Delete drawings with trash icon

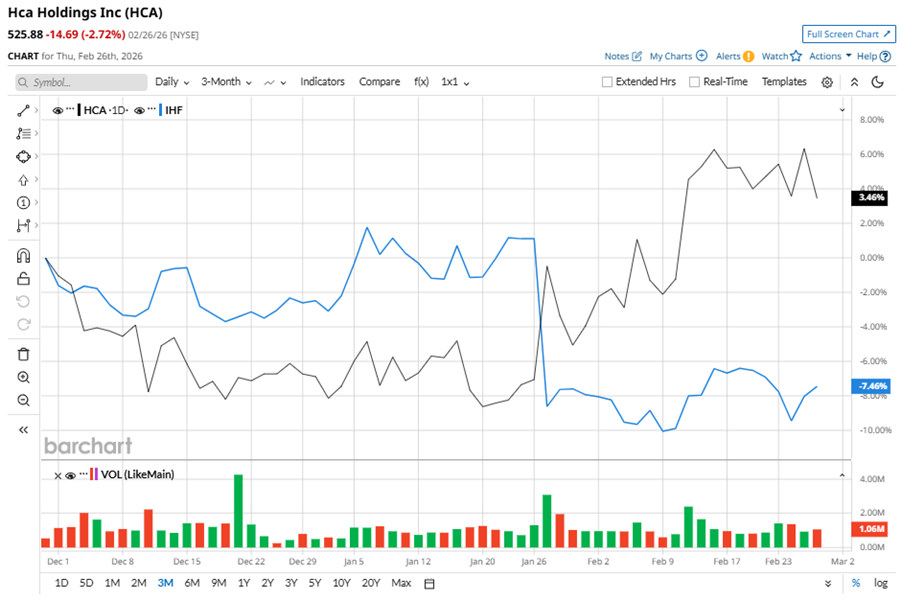(23, 354)
